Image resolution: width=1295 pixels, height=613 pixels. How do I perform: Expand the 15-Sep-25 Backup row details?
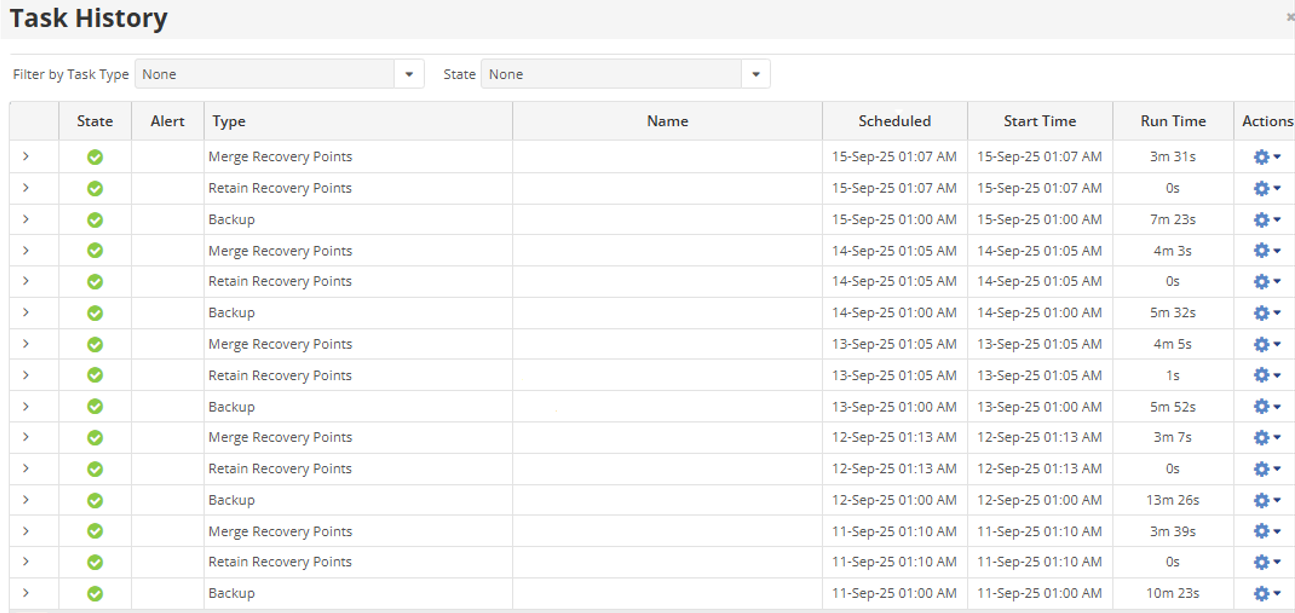(26, 218)
